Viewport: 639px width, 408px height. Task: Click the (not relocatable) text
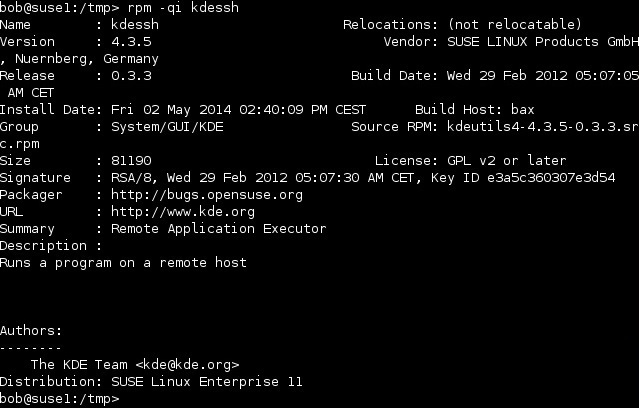[x=515, y=24]
